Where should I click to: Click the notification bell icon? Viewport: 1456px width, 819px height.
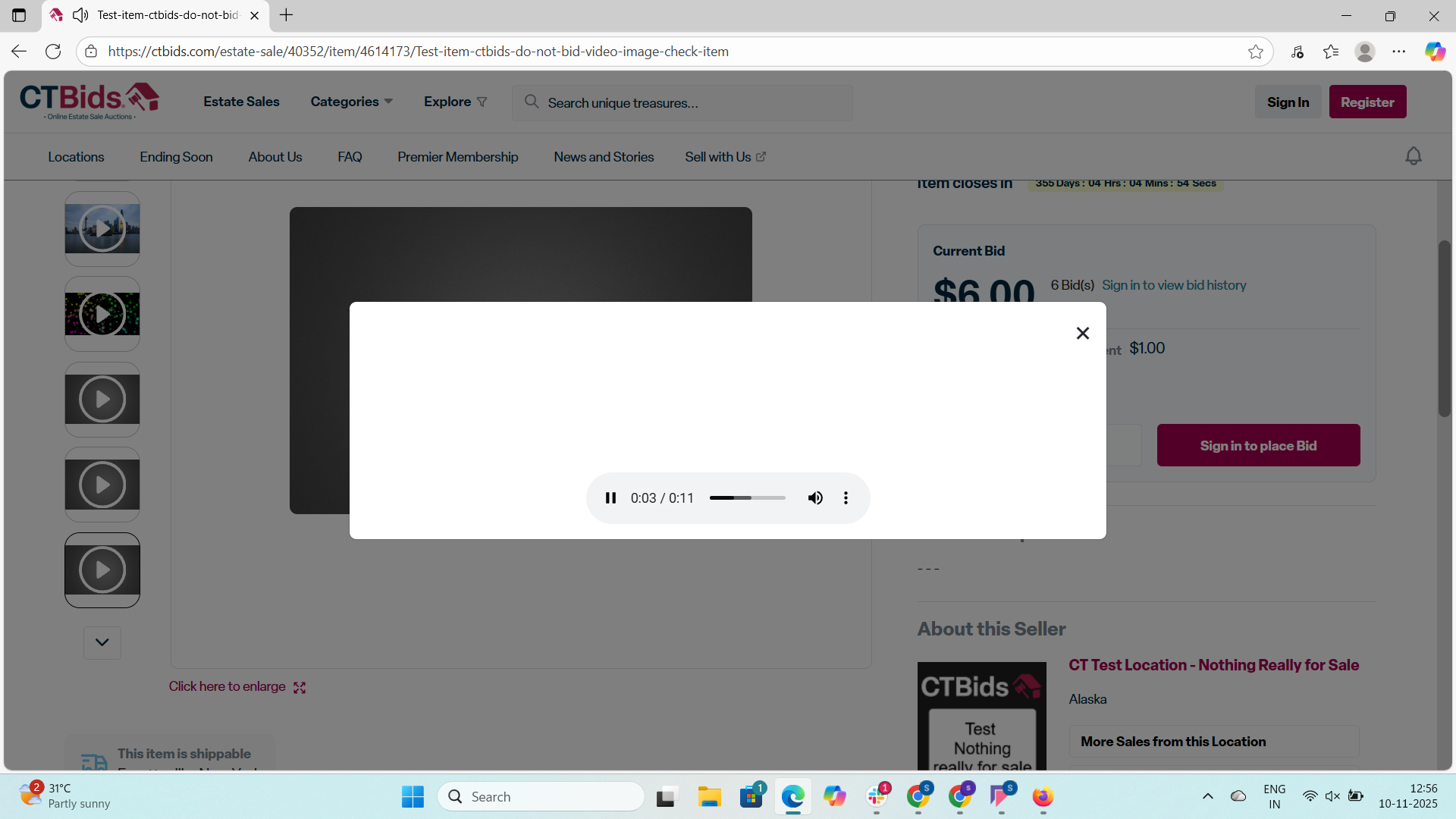tap(1413, 156)
